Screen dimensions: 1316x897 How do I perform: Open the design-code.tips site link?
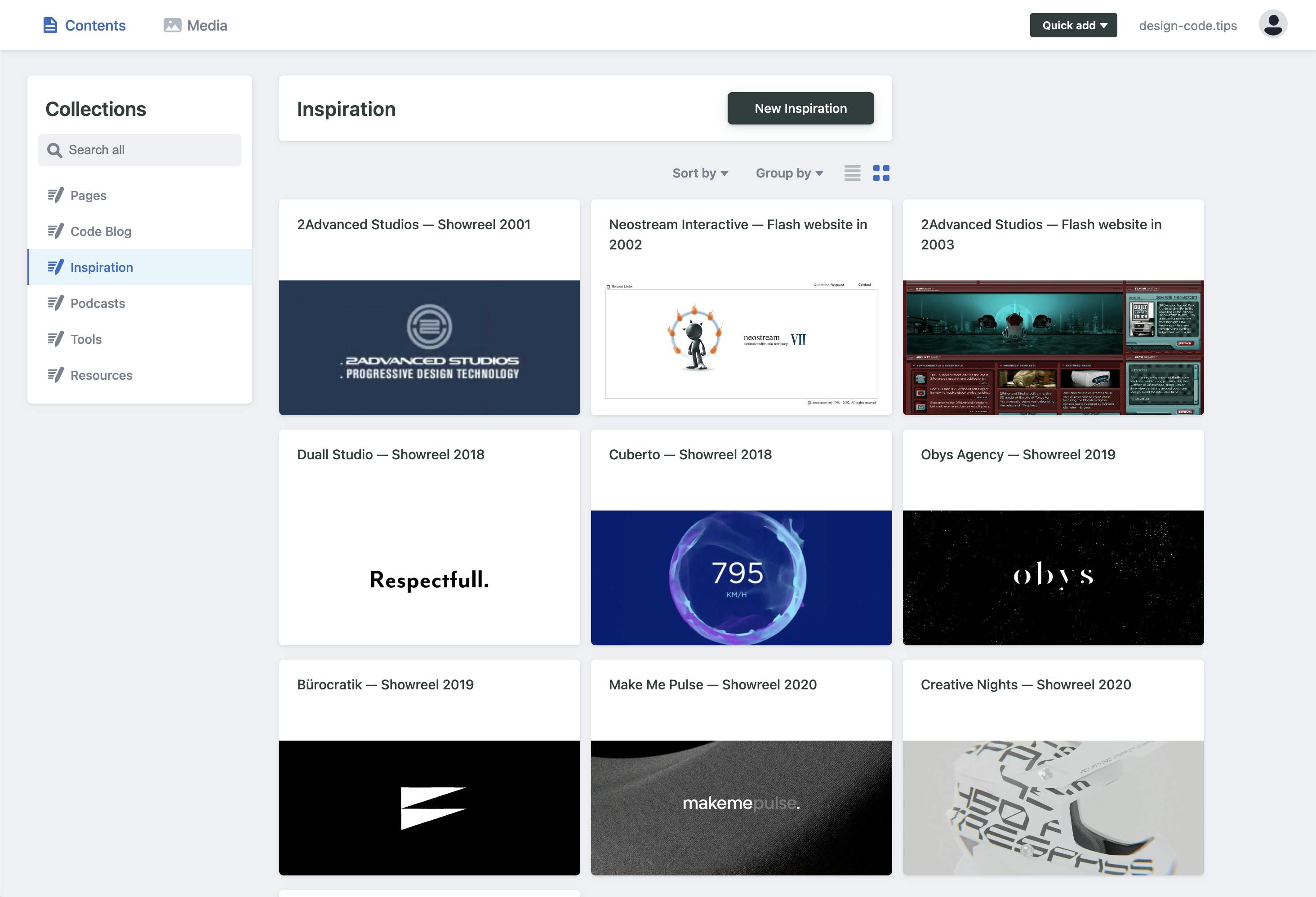tap(1187, 26)
